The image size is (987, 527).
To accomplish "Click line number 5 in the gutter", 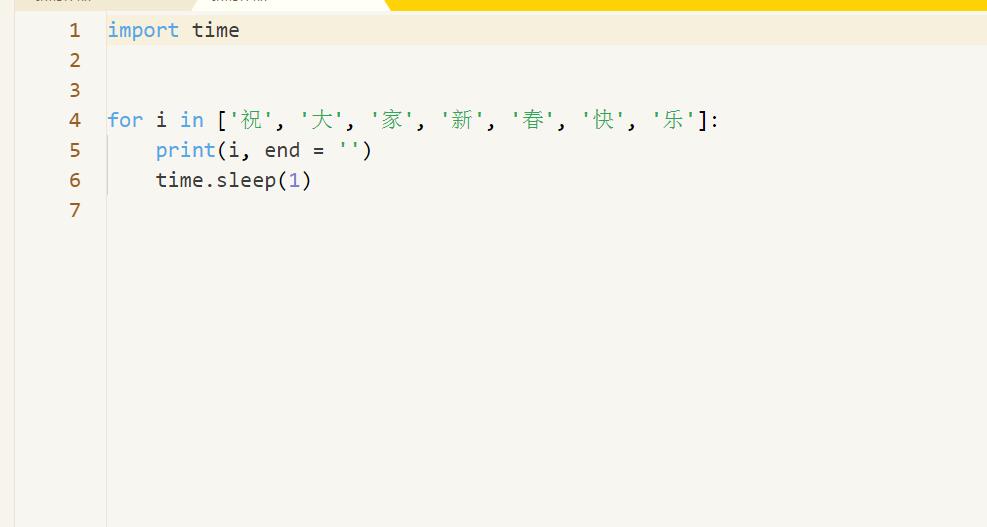I will [75, 150].
